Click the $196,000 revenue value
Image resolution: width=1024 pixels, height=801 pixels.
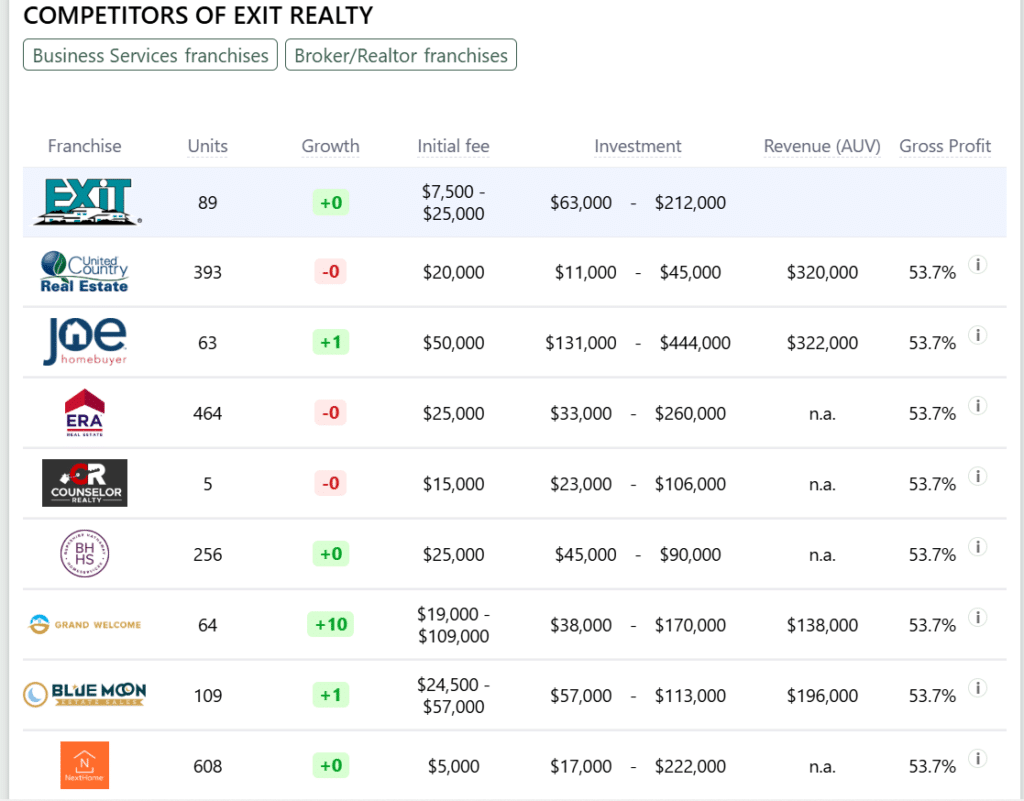click(822, 695)
